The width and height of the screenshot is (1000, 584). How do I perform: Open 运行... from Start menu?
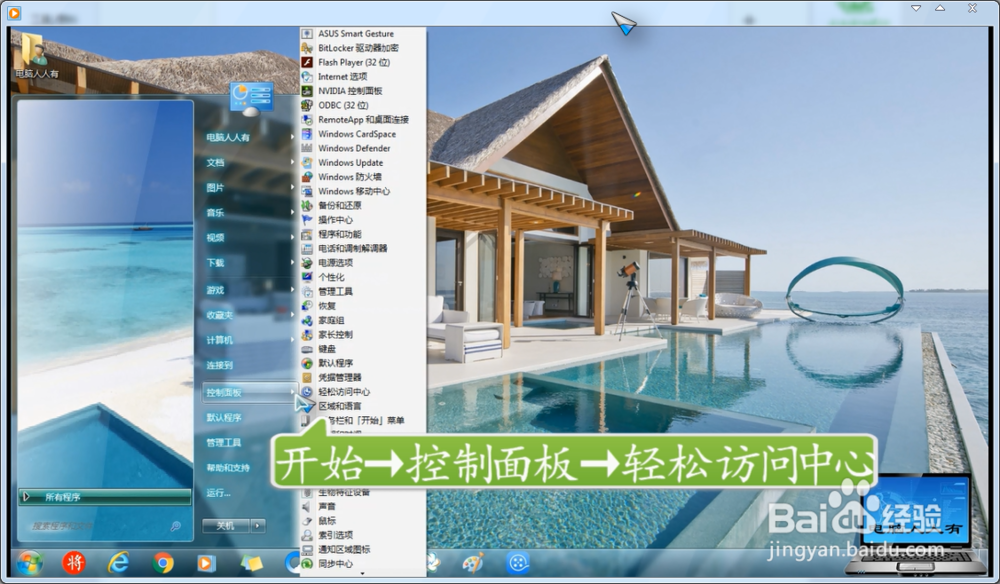coord(218,493)
